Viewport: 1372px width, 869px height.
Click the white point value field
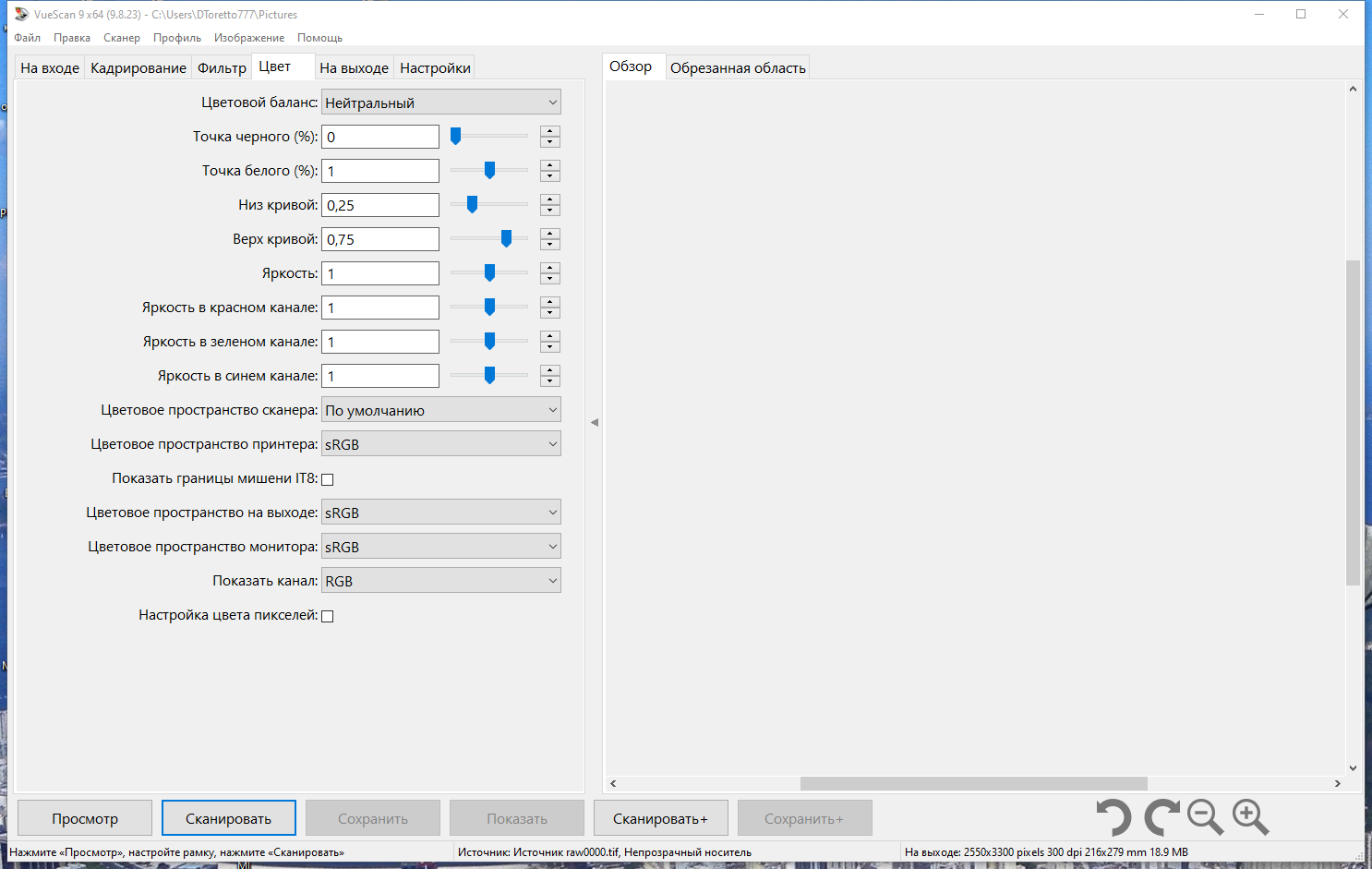click(380, 171)
